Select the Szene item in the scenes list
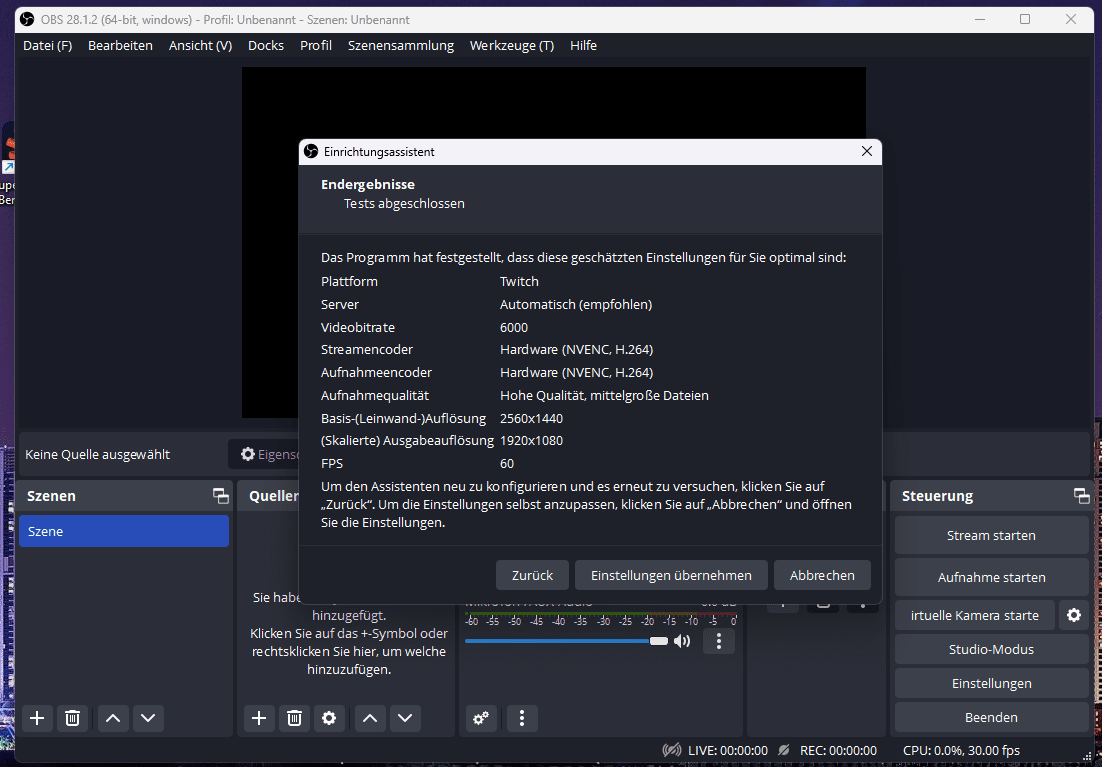 point(124,531)
